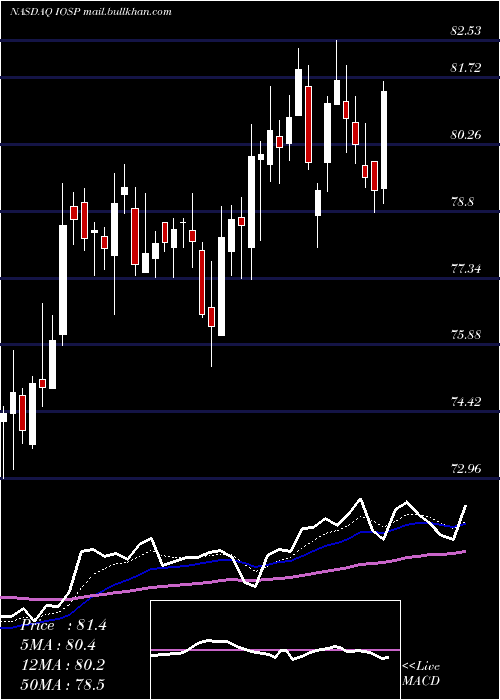The image size is (500, 700).
Task: Click the 5MA : 80.4 value
Action: coord(58,645)
